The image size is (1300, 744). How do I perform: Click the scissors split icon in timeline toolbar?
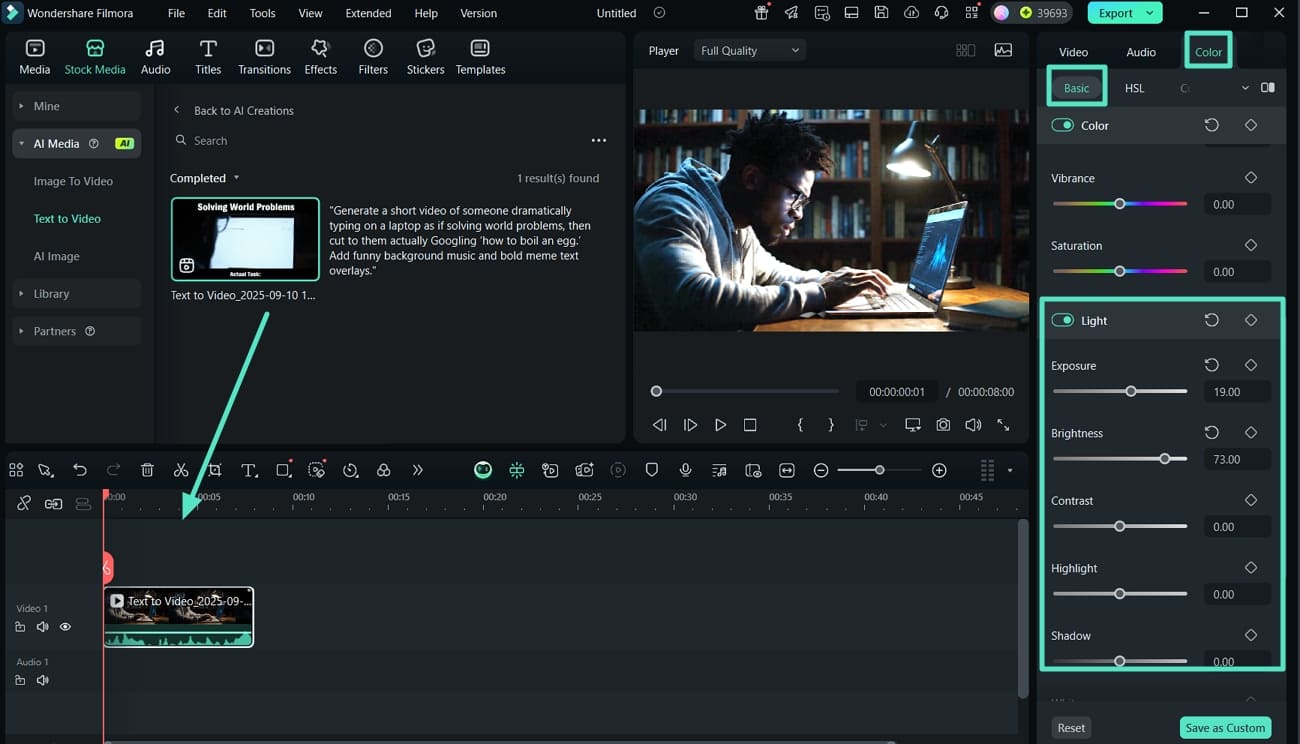click(181, 470)
